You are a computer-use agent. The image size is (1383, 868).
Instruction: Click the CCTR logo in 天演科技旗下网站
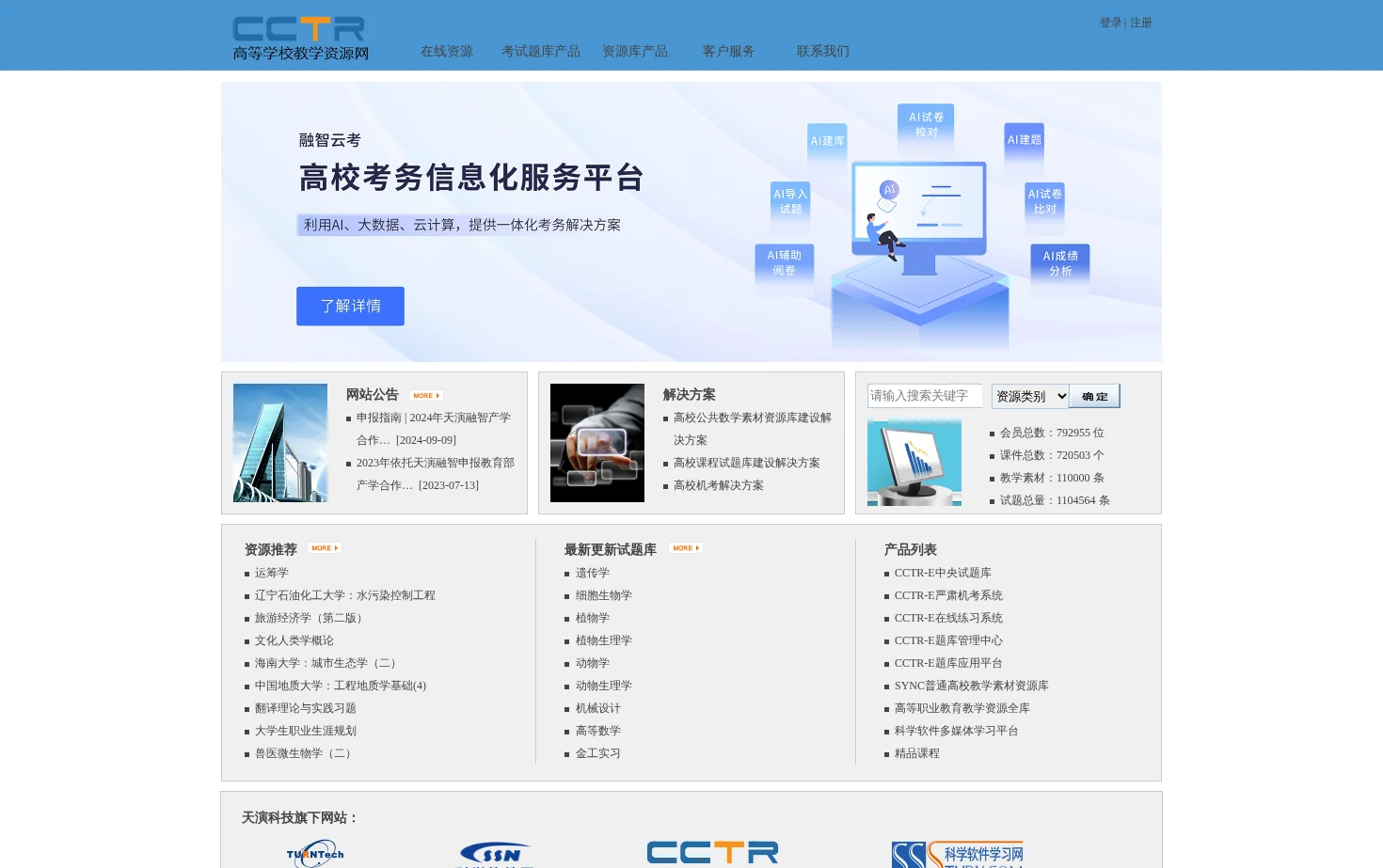(x=712, y=853)
